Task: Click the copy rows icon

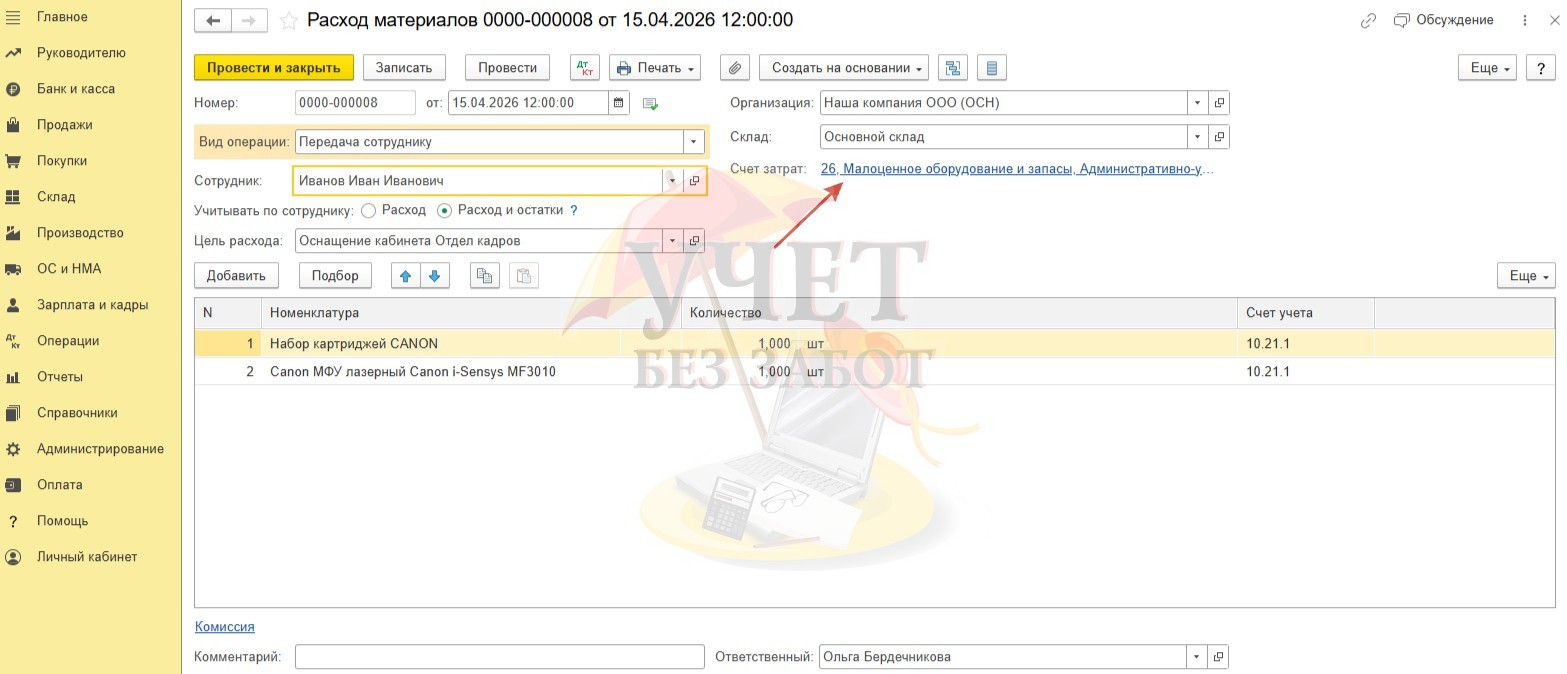Action: click(485, 276)
